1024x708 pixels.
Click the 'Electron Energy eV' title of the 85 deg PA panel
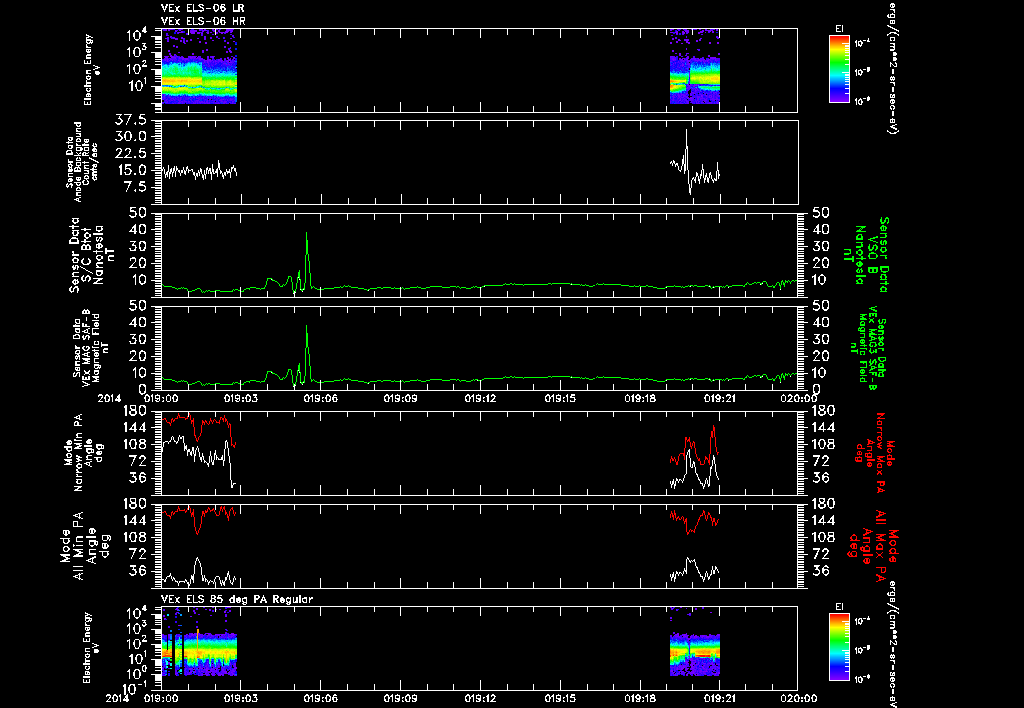[x=92, y=647]
